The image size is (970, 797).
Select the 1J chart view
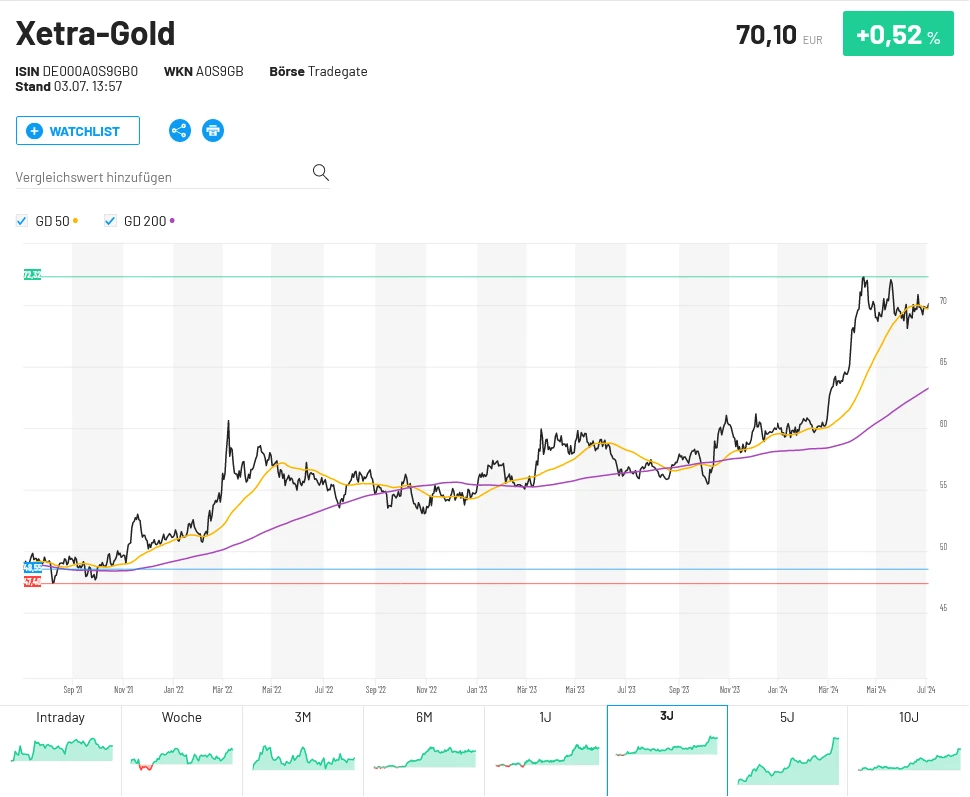[545, 750]
